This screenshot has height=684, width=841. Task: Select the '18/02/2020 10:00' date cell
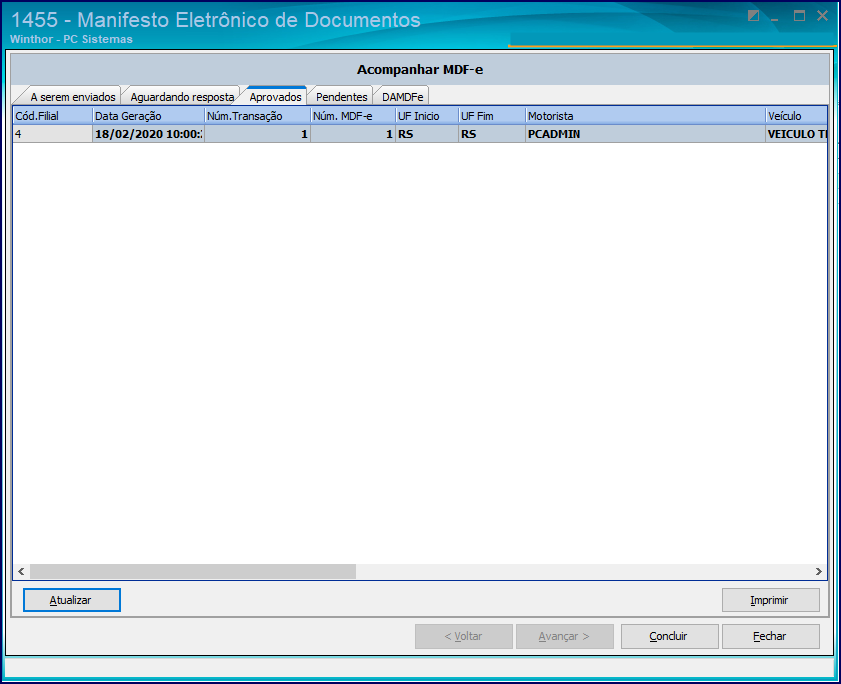pos(149,134)
